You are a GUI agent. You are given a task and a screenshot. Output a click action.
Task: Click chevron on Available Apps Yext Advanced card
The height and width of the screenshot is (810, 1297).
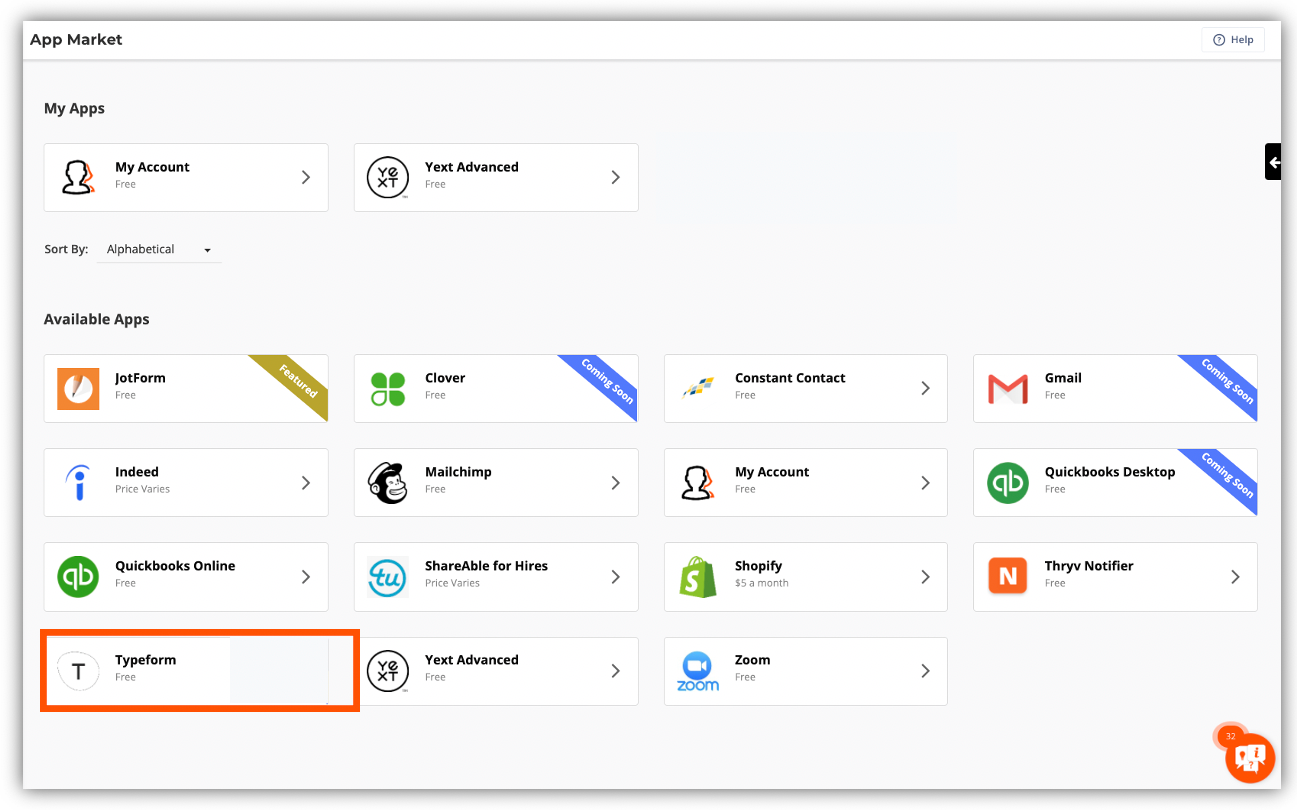click(616, 671)
